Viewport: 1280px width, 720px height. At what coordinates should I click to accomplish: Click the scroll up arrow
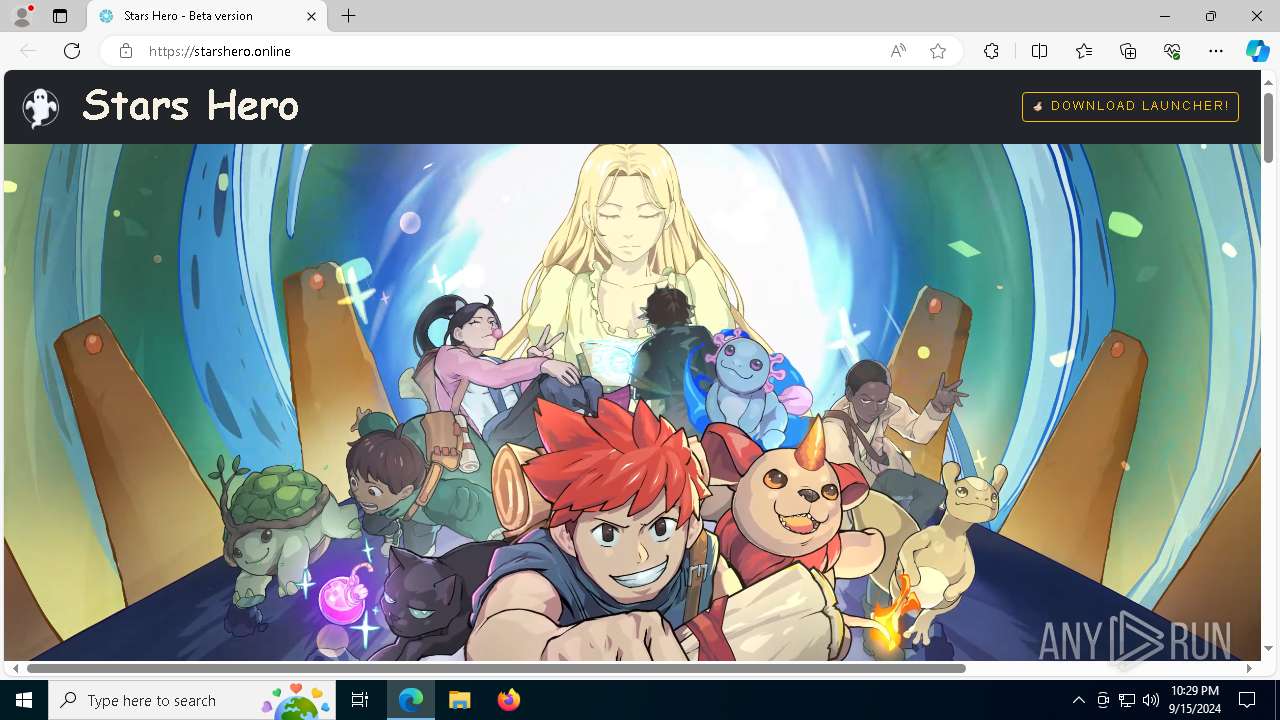point(1268,81)
